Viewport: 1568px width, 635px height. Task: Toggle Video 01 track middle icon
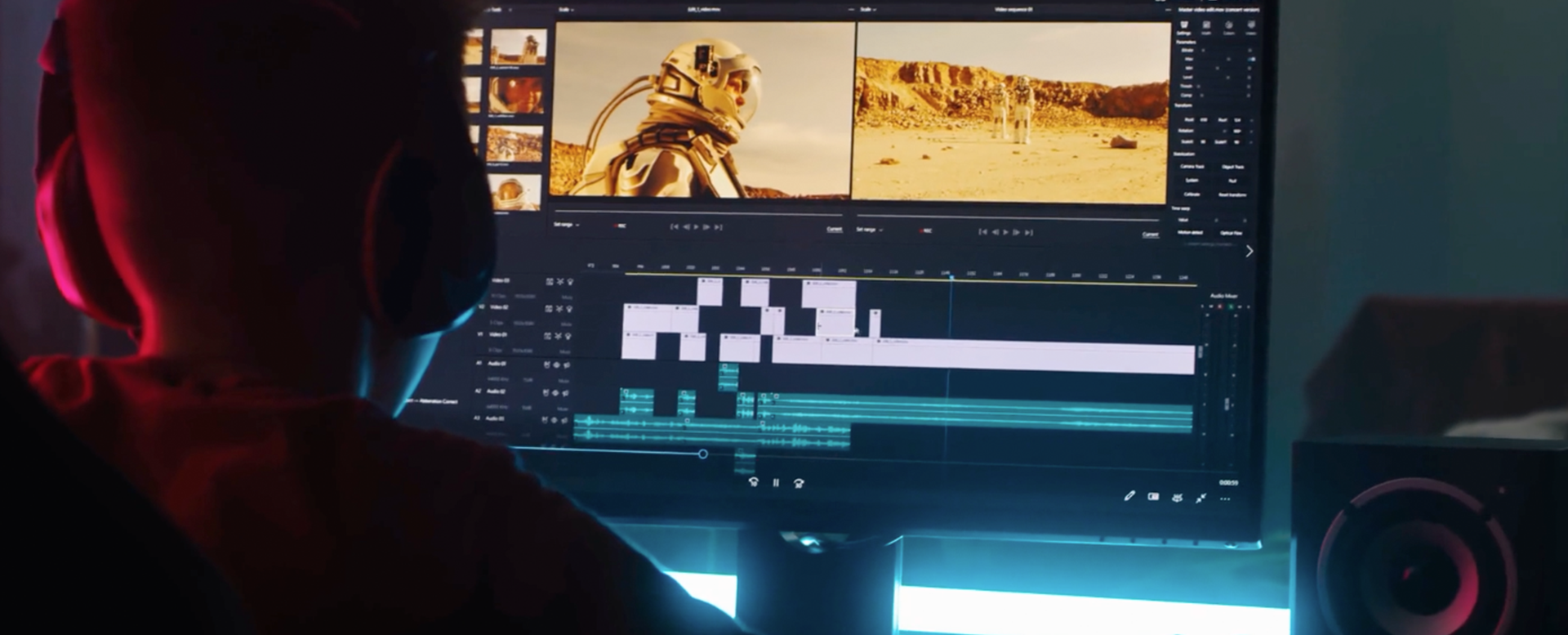tap(558, 336)
